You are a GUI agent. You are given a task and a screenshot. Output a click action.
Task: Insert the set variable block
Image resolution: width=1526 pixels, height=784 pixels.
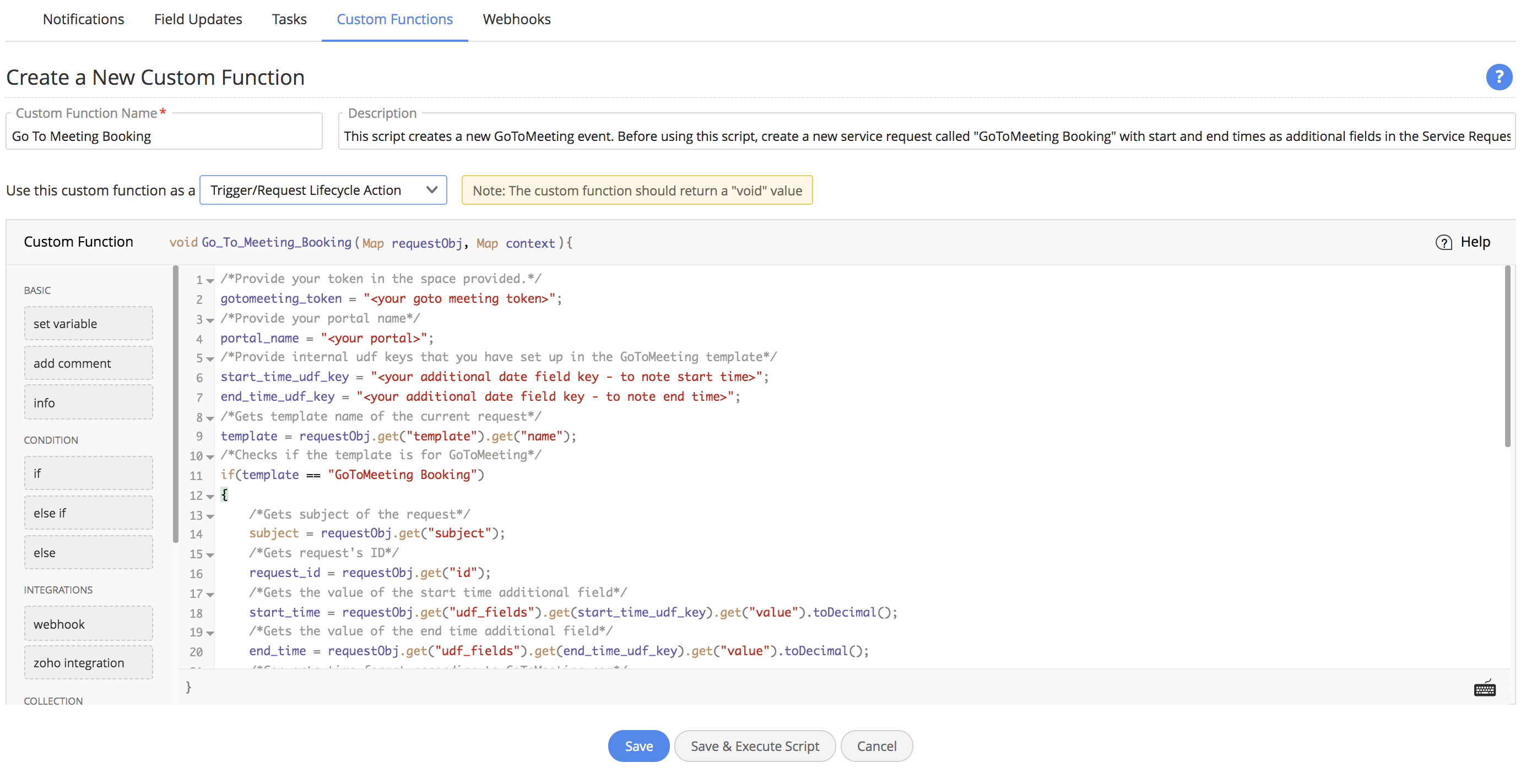(88, 323)
